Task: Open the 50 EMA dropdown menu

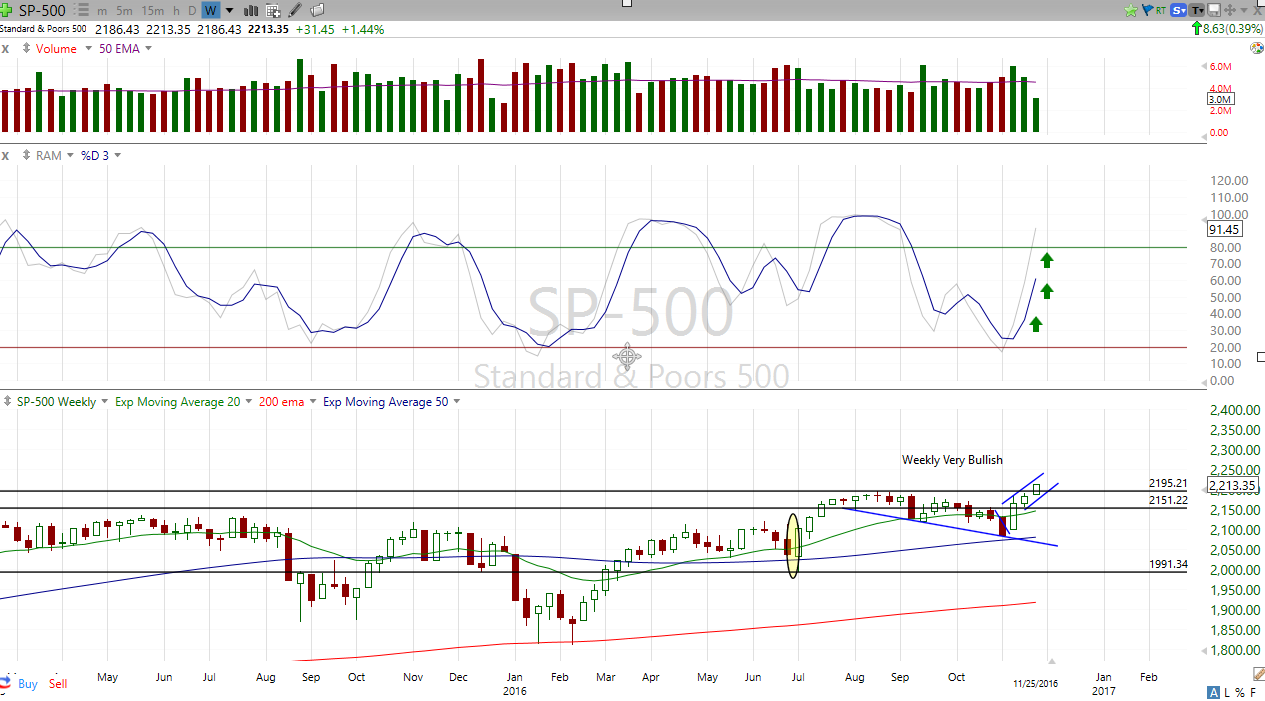Action: (149, 48)
